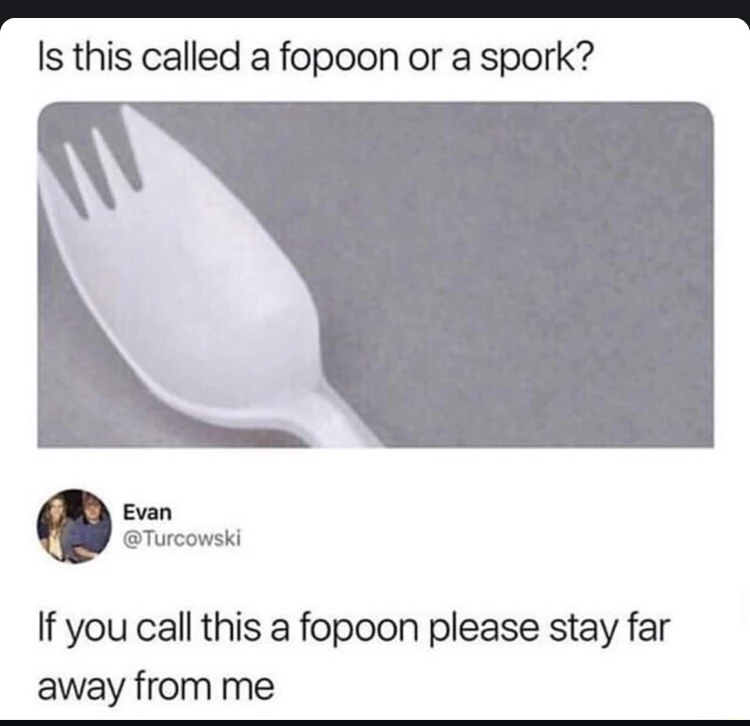750x726 pixels.
Task: Click Evan's round profile avatar
Action: (74, 526)
